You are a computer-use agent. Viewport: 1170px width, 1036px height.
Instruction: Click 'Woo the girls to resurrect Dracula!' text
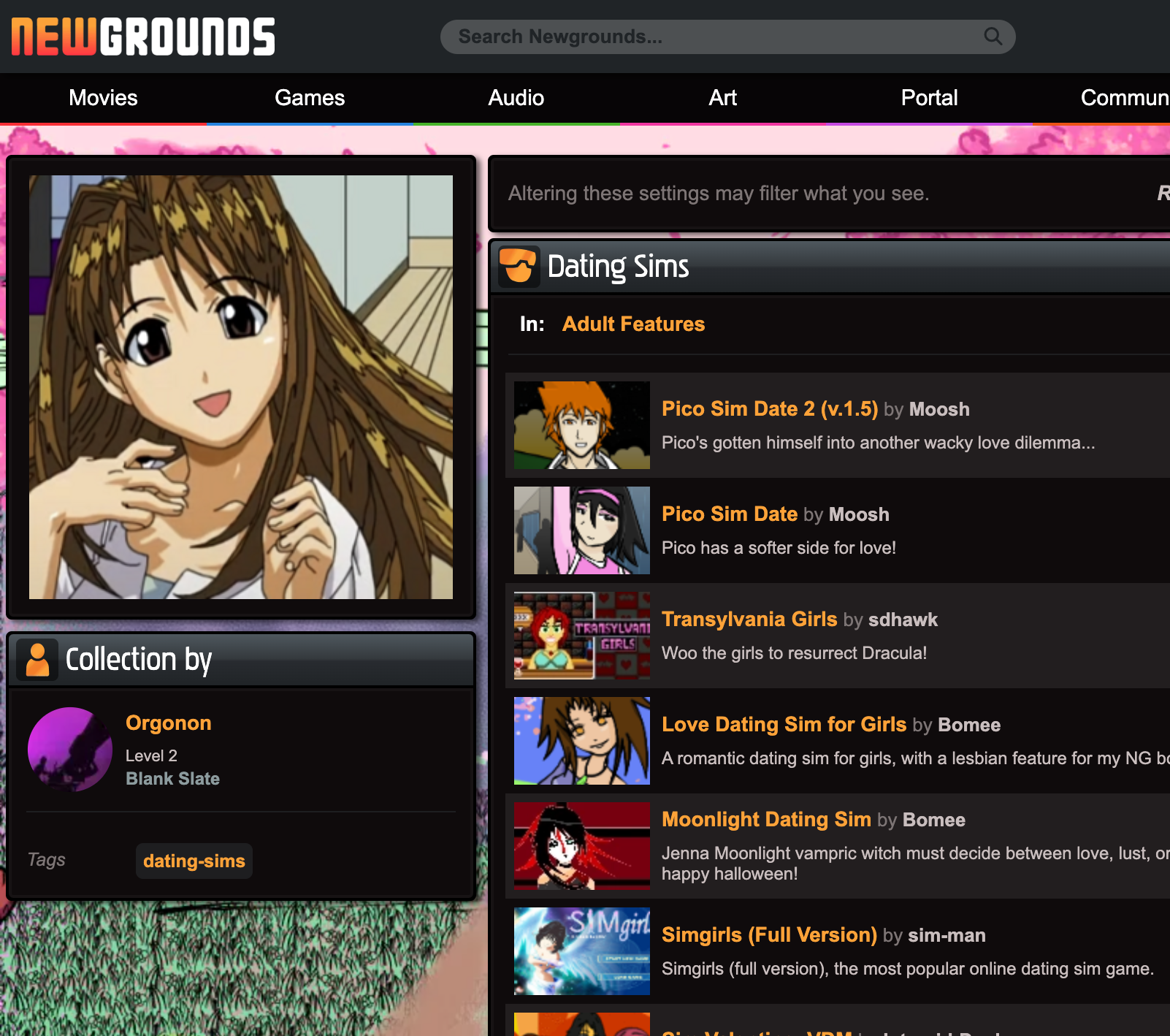[794, 653]
